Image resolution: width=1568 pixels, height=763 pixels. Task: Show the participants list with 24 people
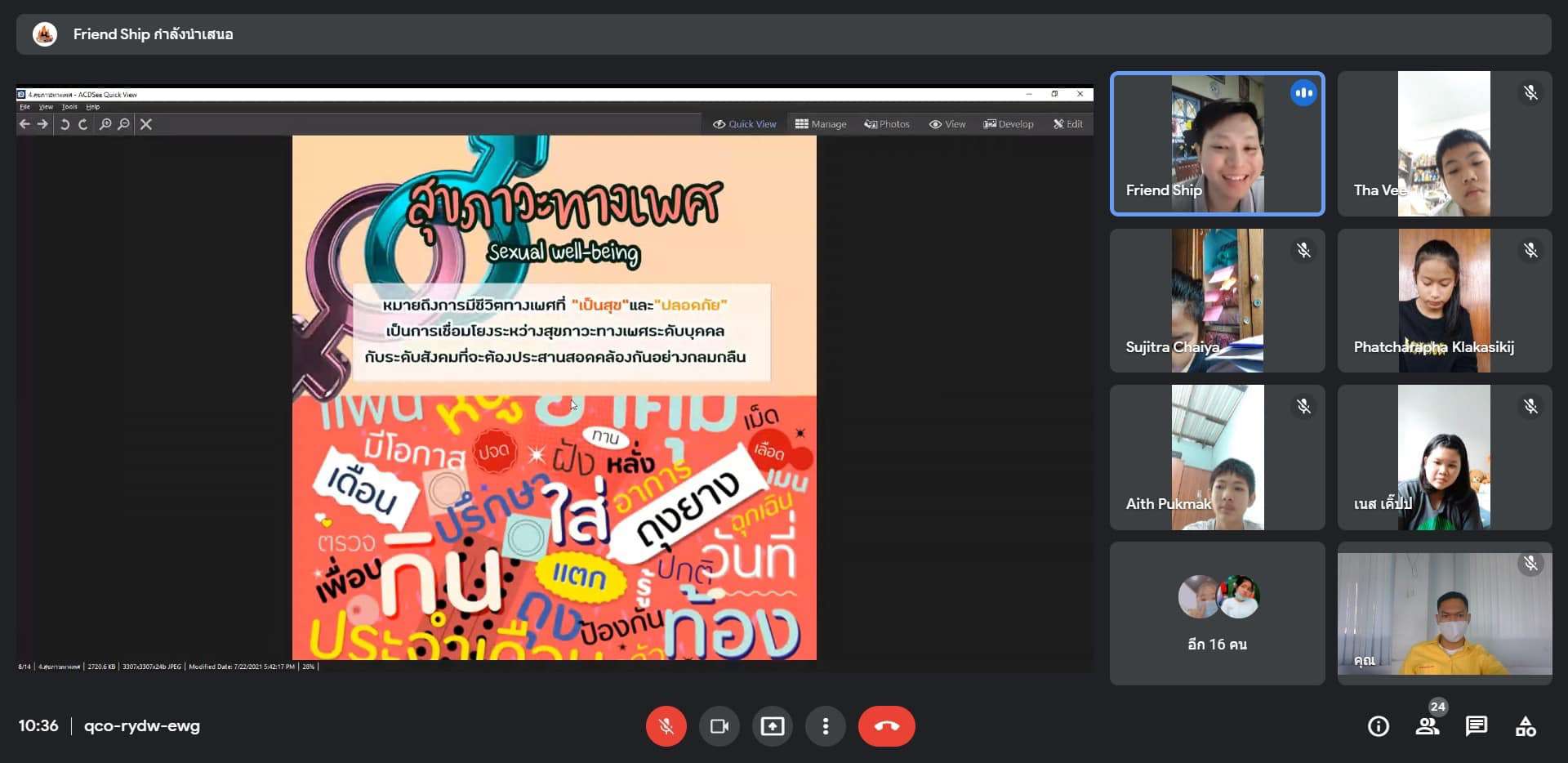pos(1428,726)
